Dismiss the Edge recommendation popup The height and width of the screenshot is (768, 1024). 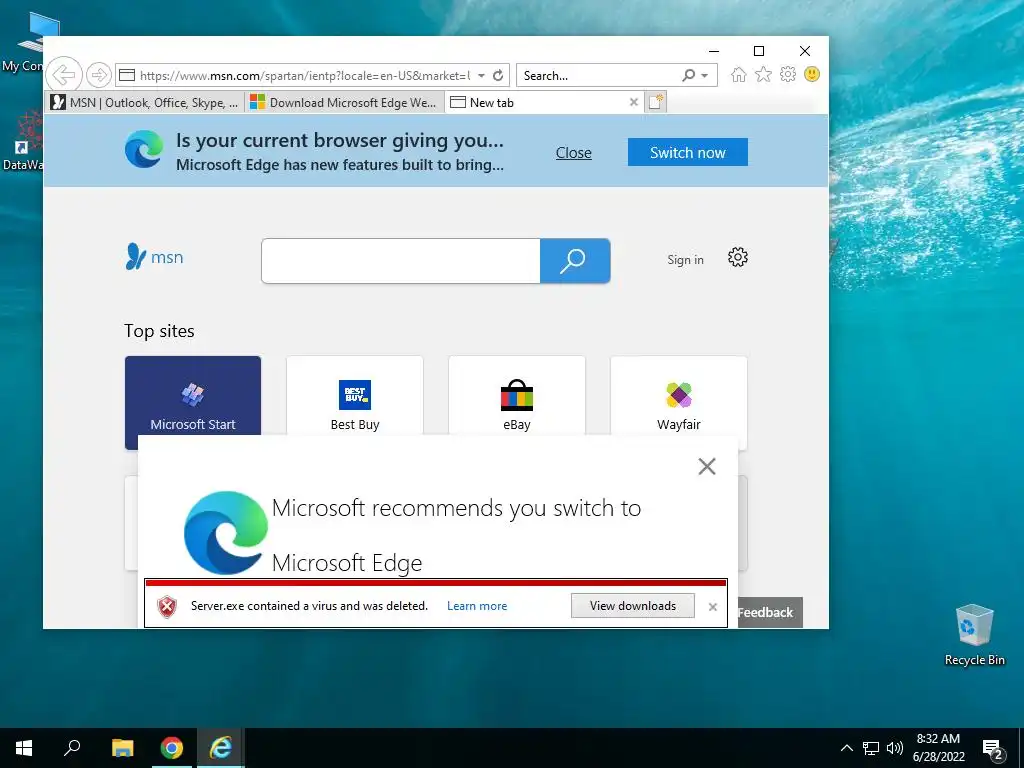[x=707, y=466]
